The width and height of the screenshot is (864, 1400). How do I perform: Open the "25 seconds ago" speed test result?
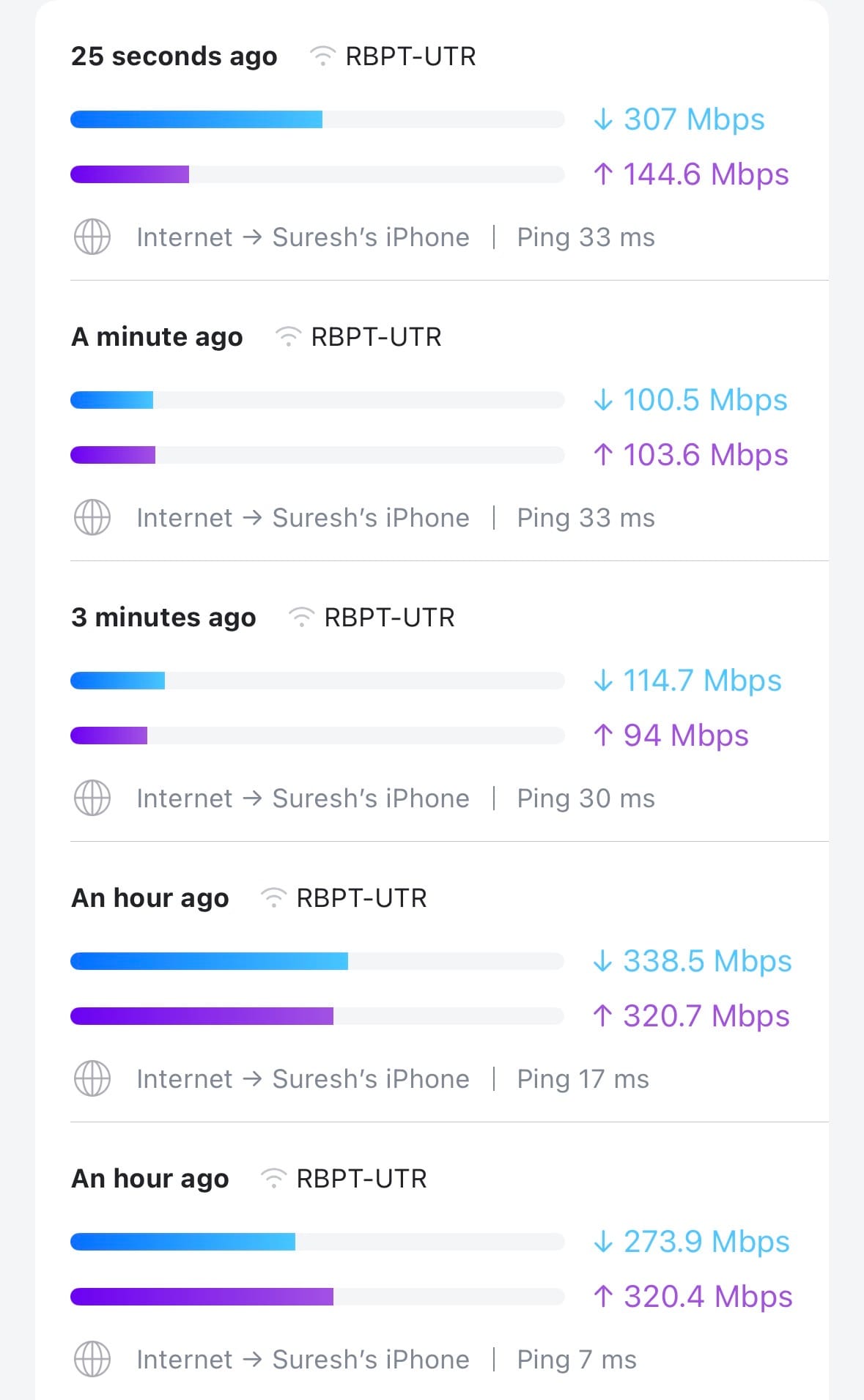174,56
